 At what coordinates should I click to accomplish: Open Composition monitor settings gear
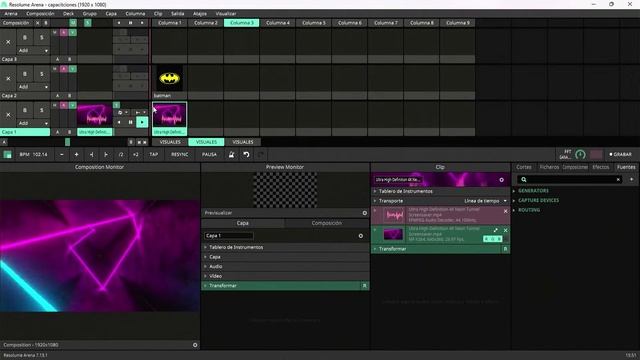[195, 345]
